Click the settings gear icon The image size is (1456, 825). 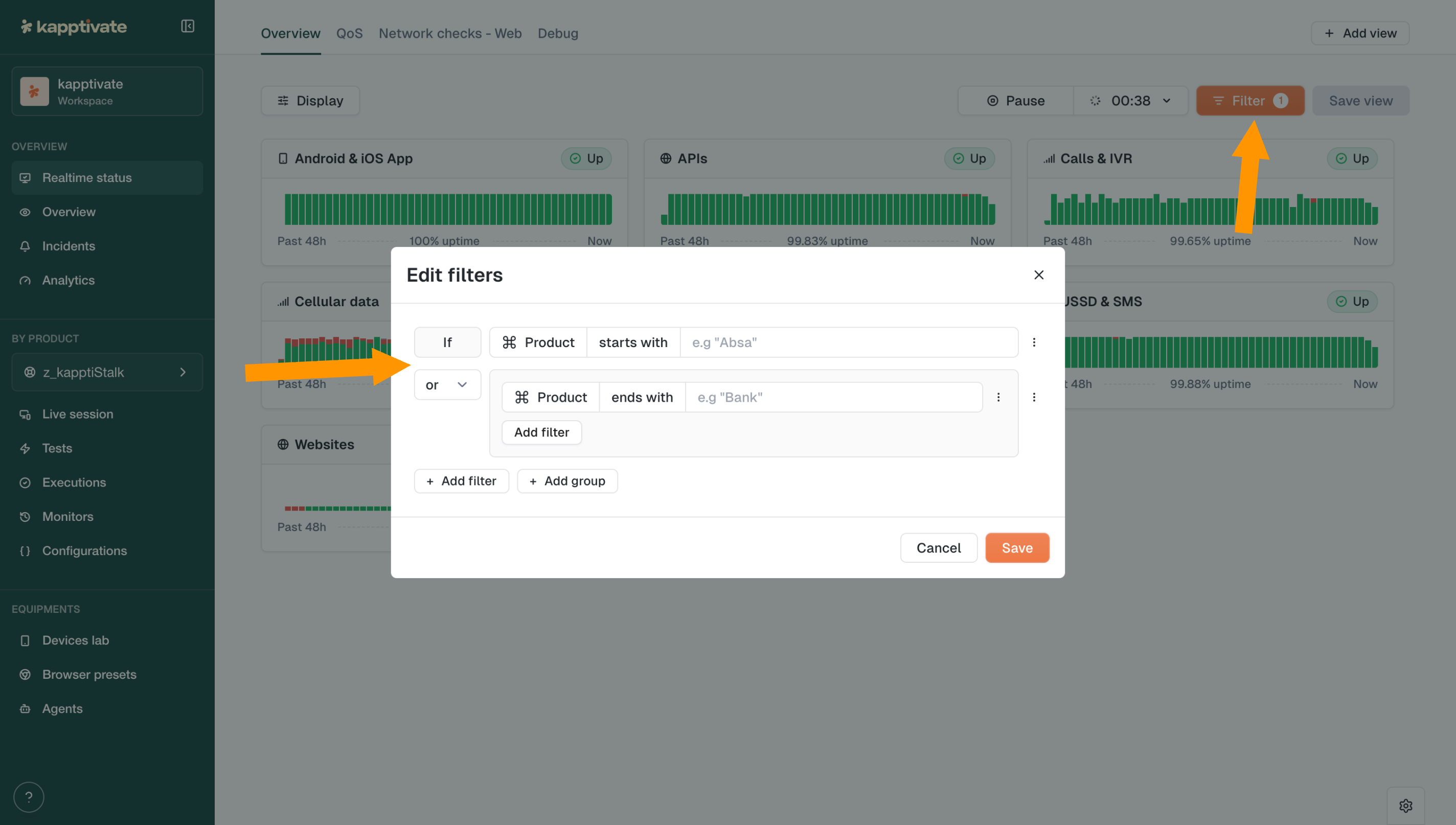[1405, 805]
